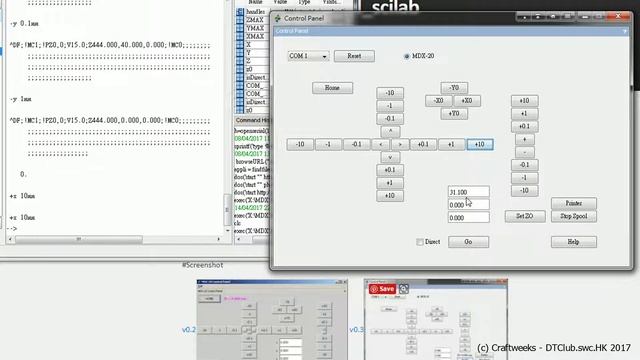Click the Scilab console vertical scrollbar thumb
This screenshot has width=640, height=360.
pyautogui.click(x=227, y=209)
